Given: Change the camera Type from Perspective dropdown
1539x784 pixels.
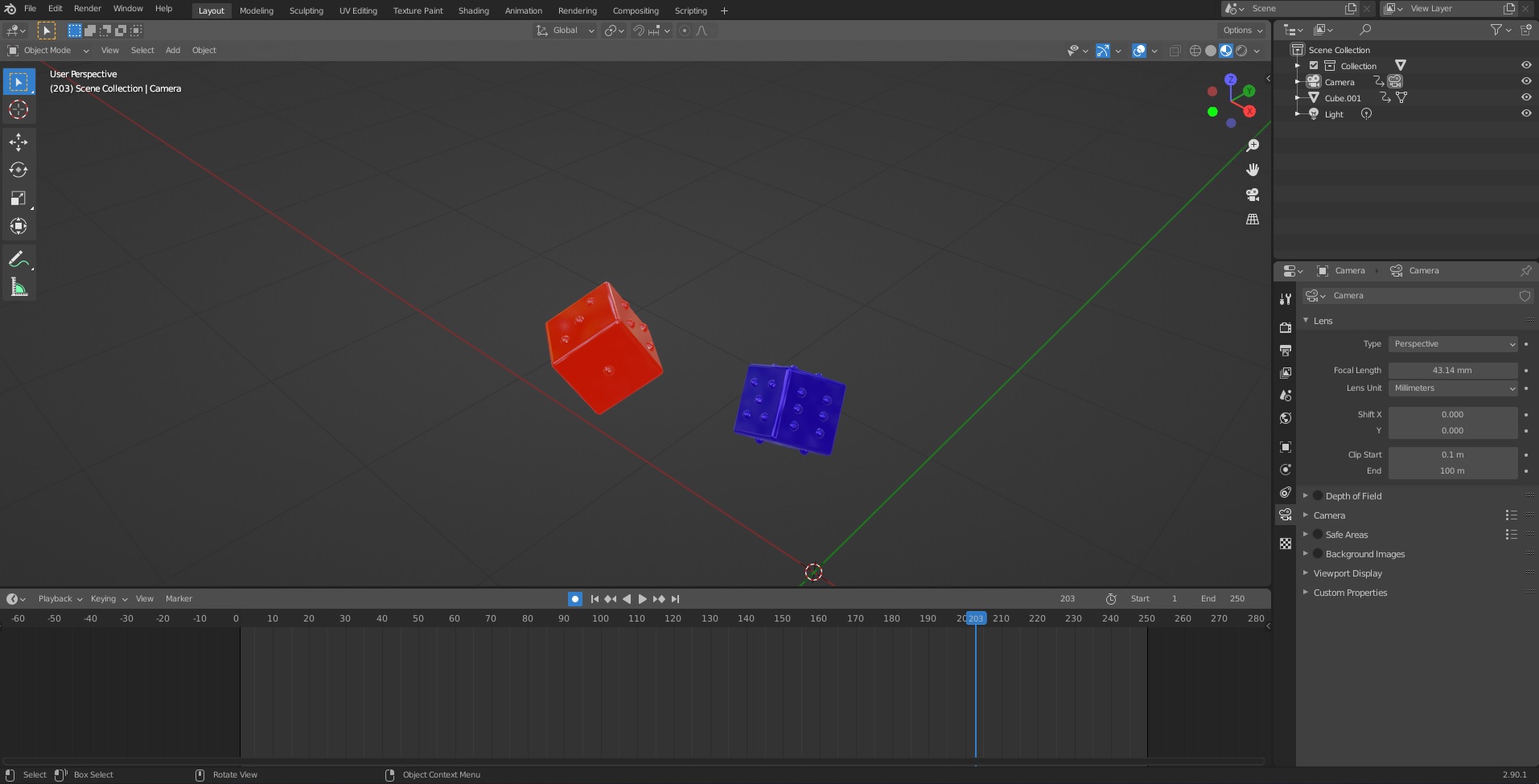Looking at the screenshot, I should 1453,343.
